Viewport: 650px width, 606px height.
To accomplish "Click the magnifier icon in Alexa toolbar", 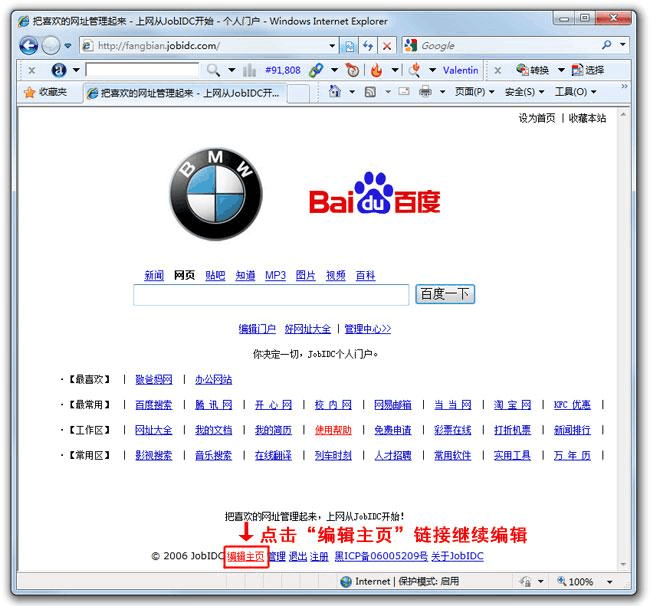I will 213,70.
